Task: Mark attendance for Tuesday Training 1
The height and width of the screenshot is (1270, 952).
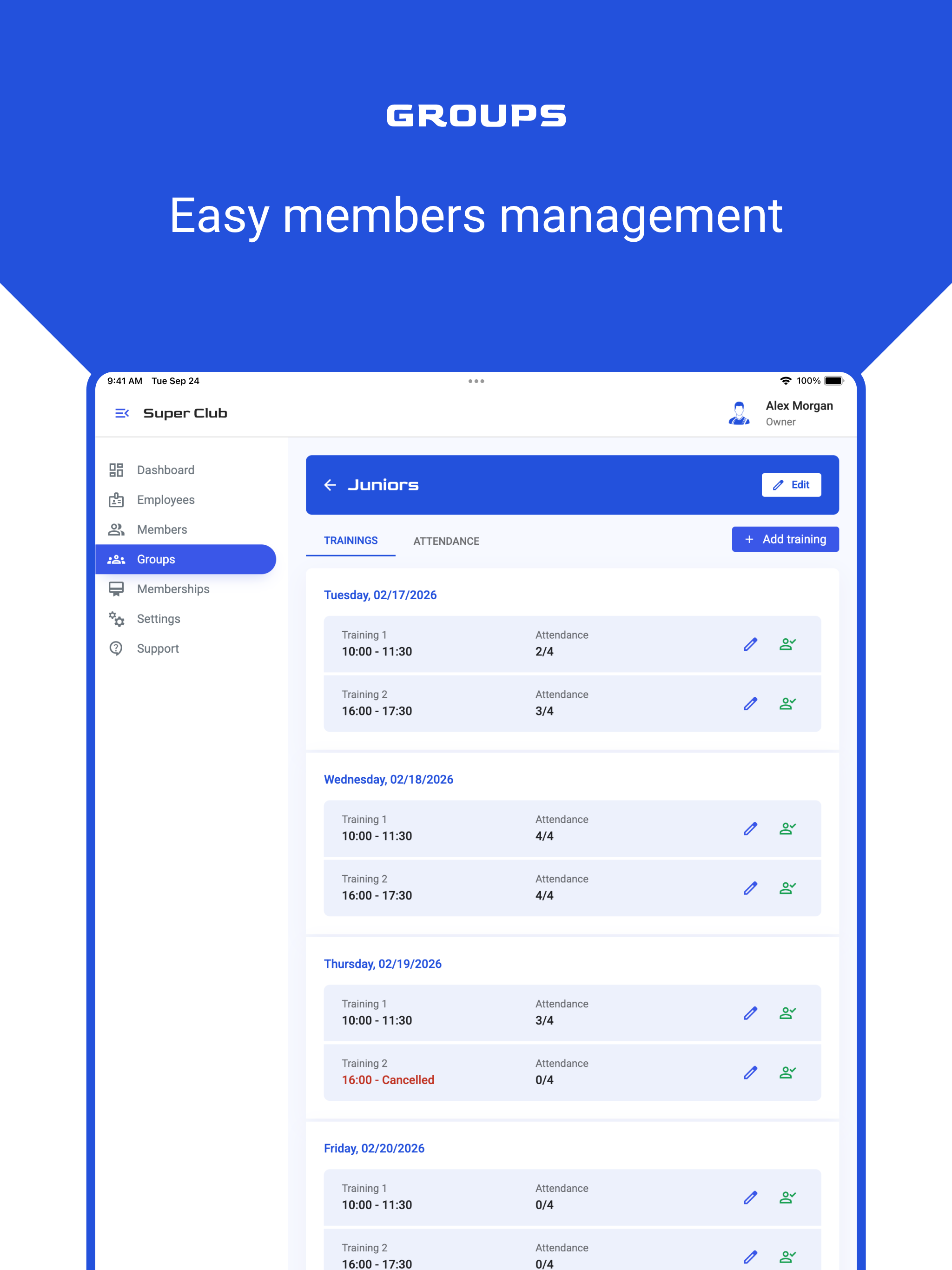Action: pyautogui.click(x=787, y=644)
